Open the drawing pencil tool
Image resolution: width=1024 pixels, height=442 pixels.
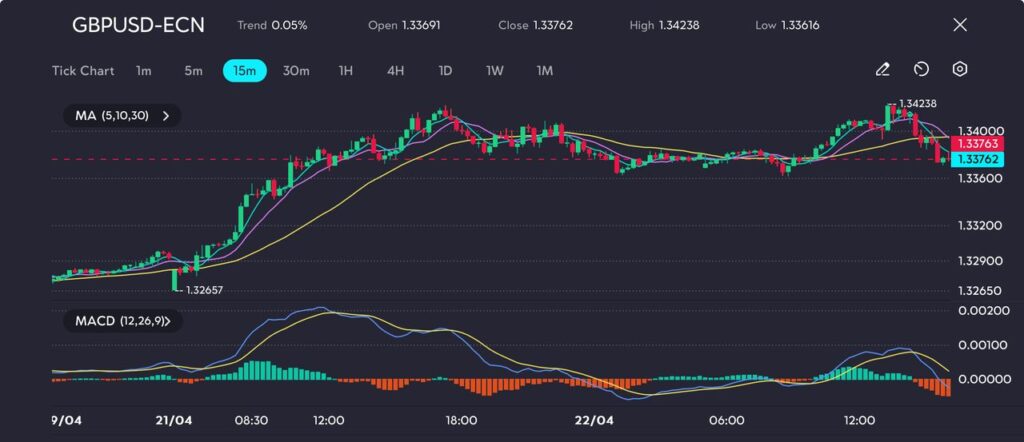[x=882, y=70]
